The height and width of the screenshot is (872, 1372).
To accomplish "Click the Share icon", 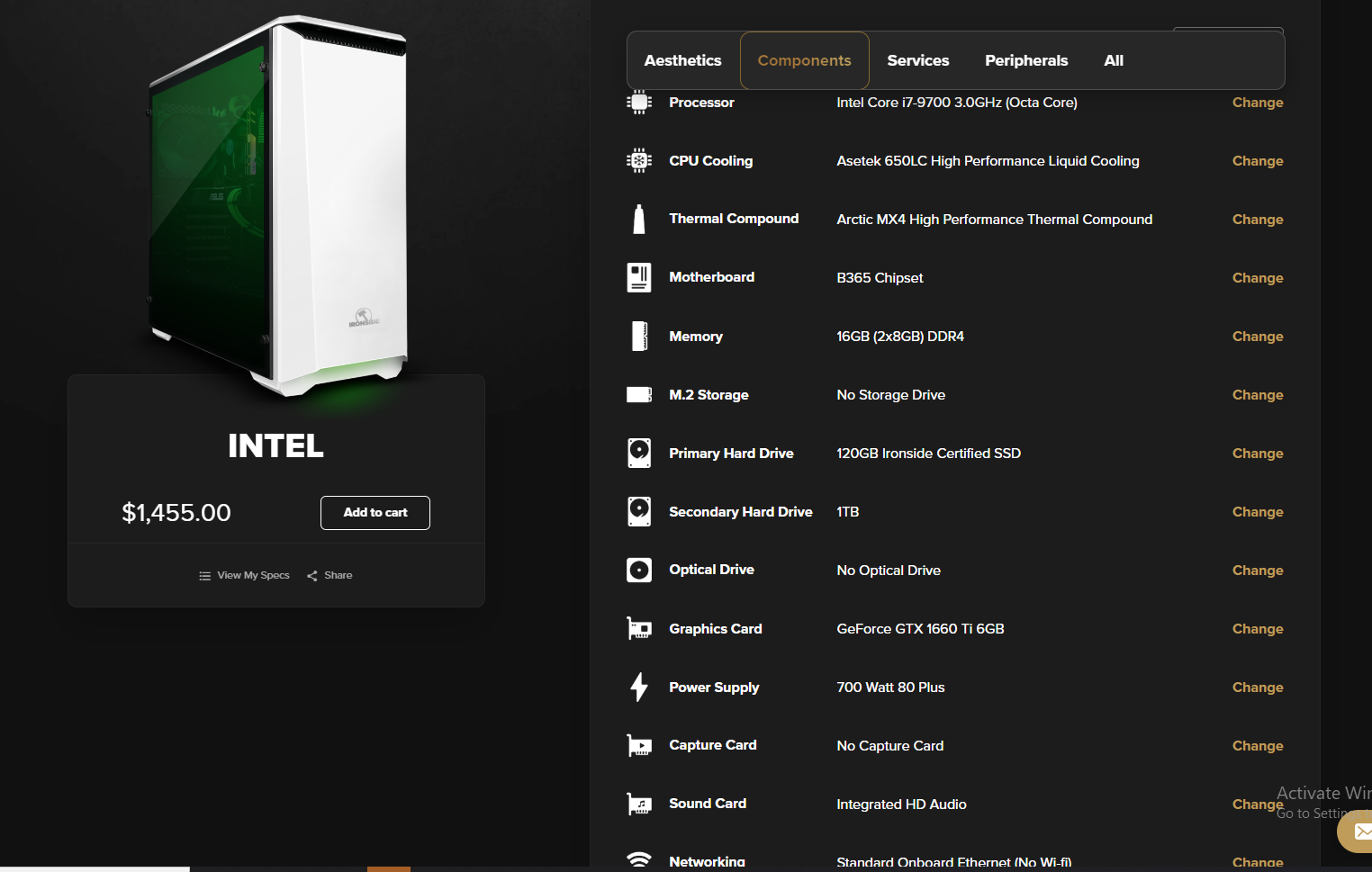I will (312, 576).
